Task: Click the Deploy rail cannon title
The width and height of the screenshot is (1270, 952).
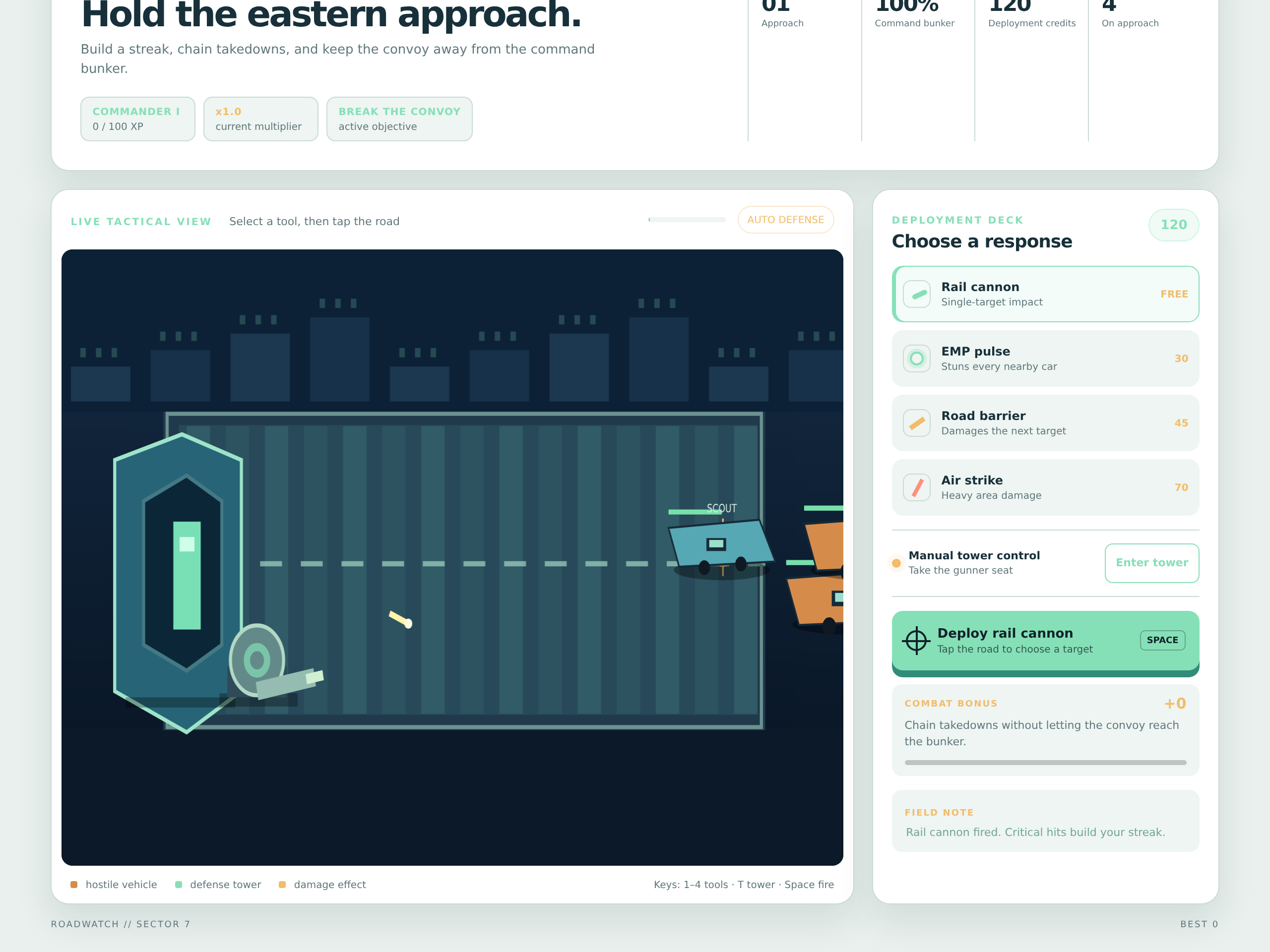Action: click(x=1005, y=633)
